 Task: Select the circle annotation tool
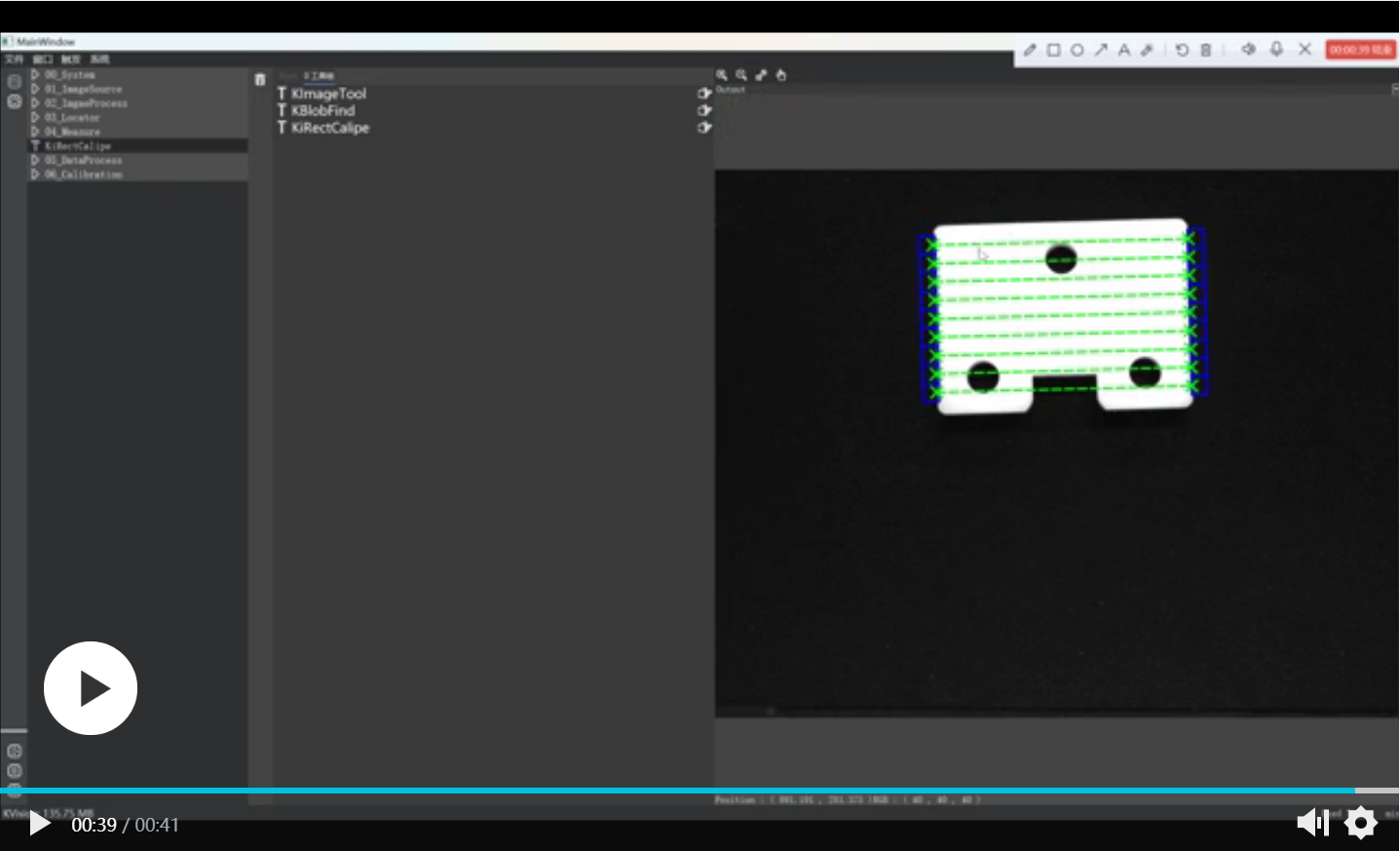1077,50
